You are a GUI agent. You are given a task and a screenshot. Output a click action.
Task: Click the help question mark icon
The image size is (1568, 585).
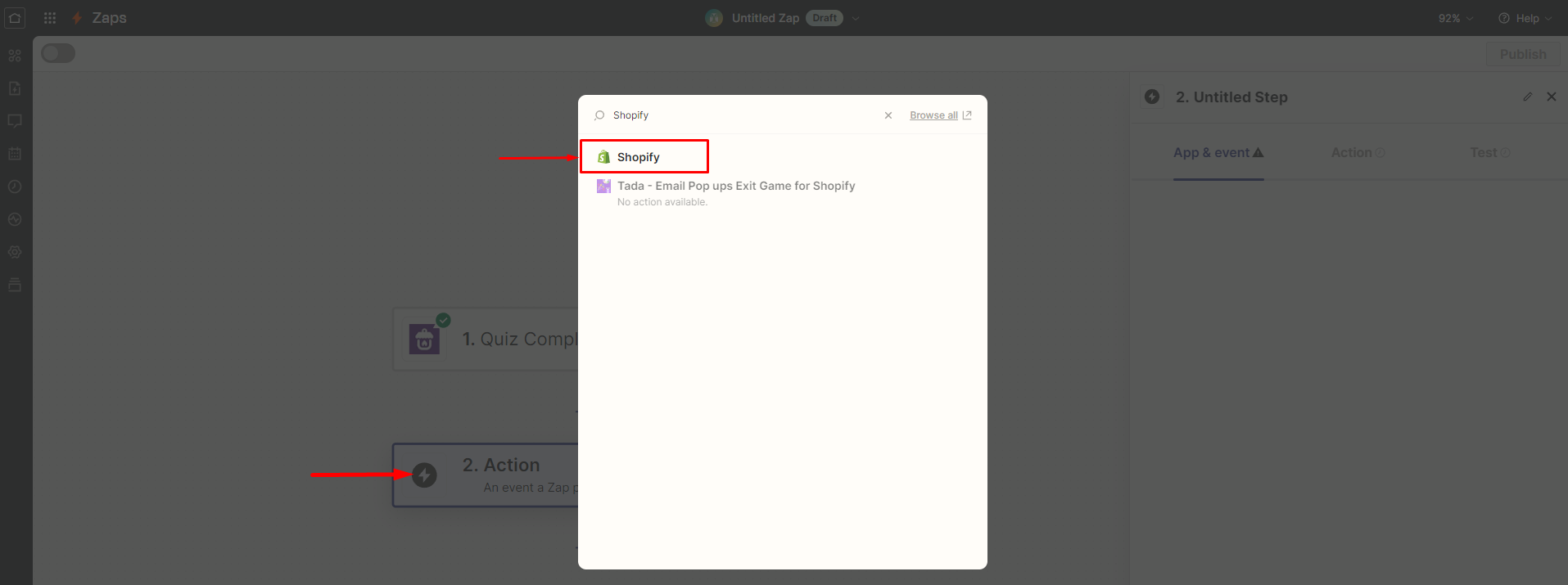(1504, 18)
